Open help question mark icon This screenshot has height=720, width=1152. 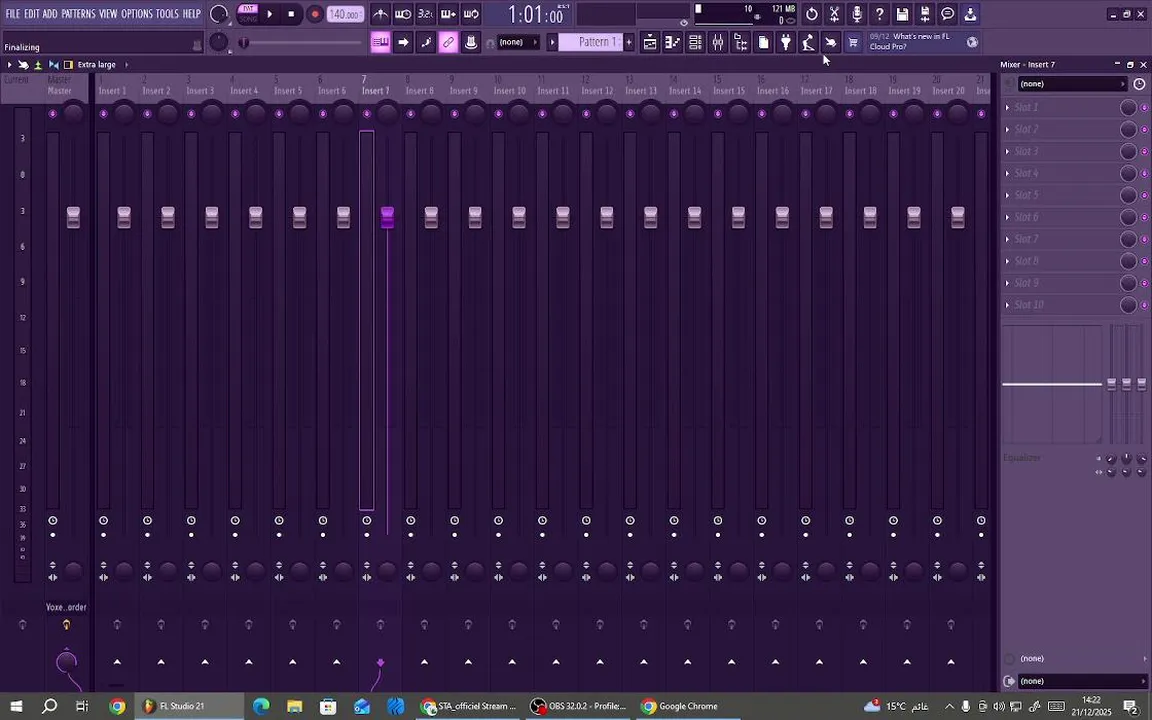point(879,14)
